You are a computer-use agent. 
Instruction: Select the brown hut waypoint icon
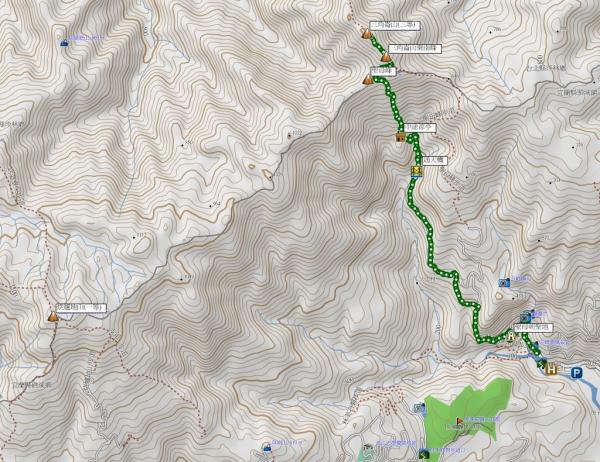(400, 137)
